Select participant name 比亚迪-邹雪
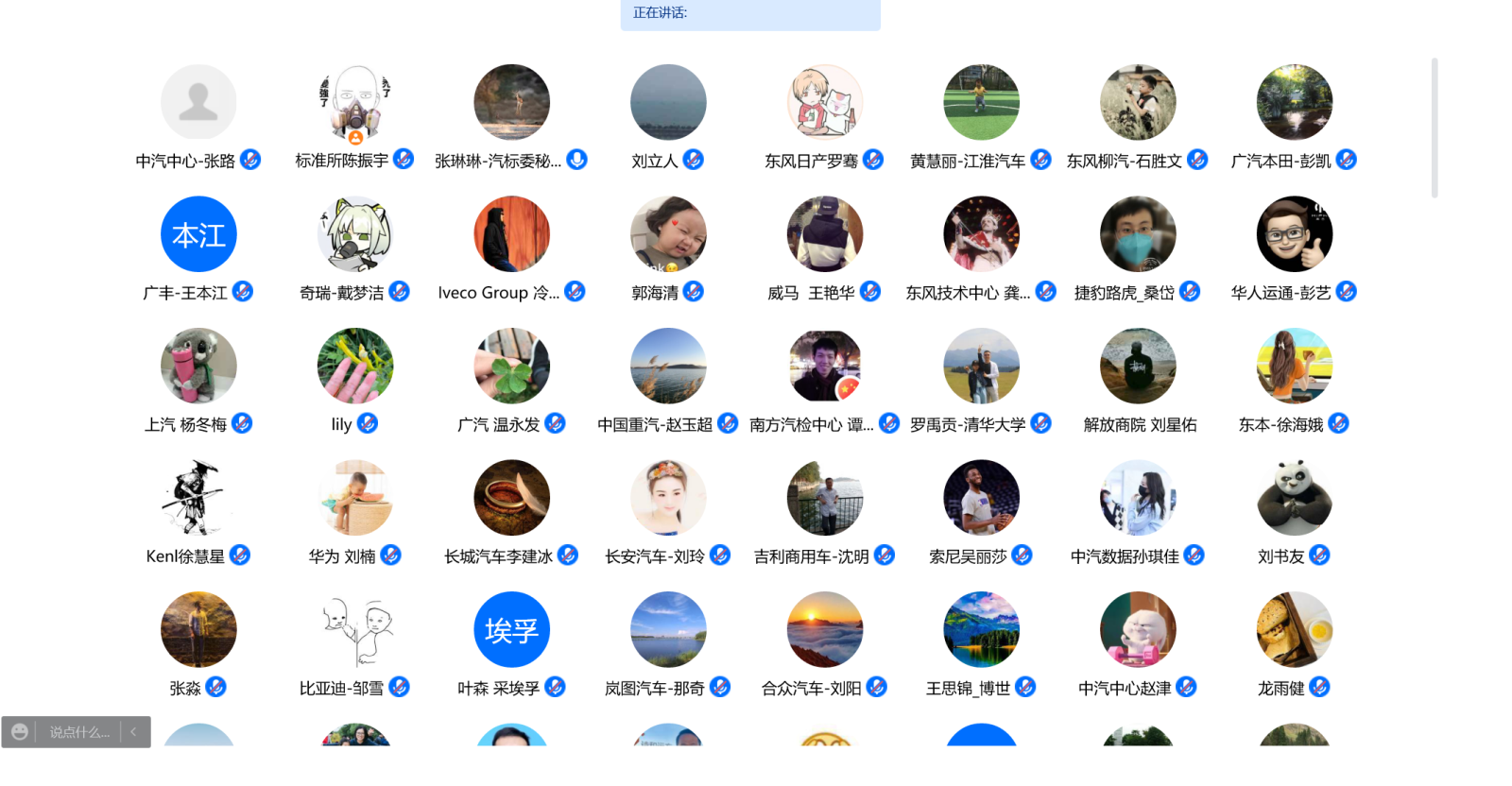Screen dimensions: 1512x786 tap(341, 689)
